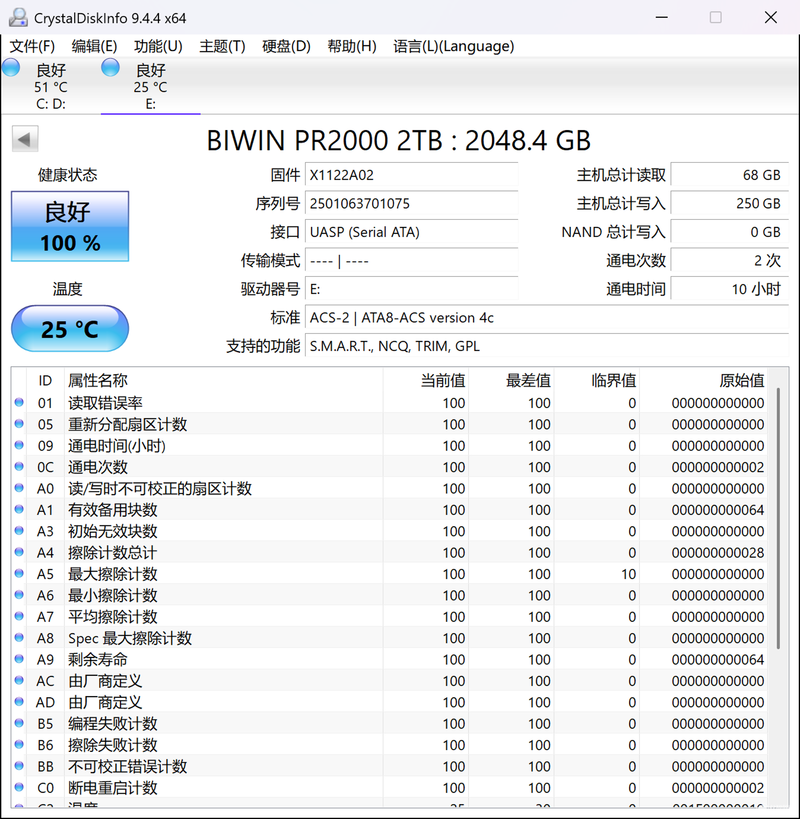The width and height of the screenshot is (800, 819).
Task: Click the 当前值 column header
Action: pos(426,380)
